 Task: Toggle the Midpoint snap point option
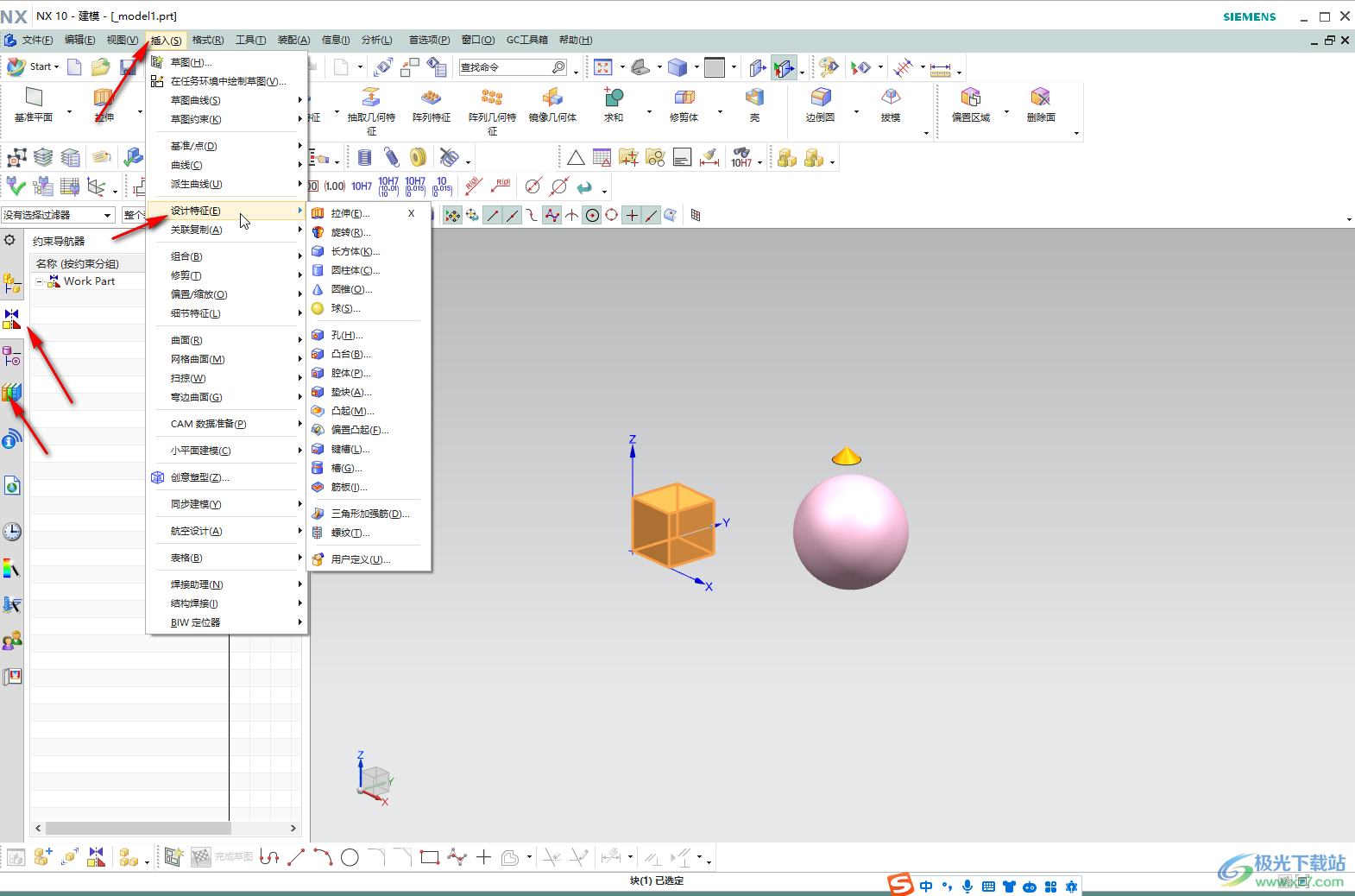(x=513, y=216)
